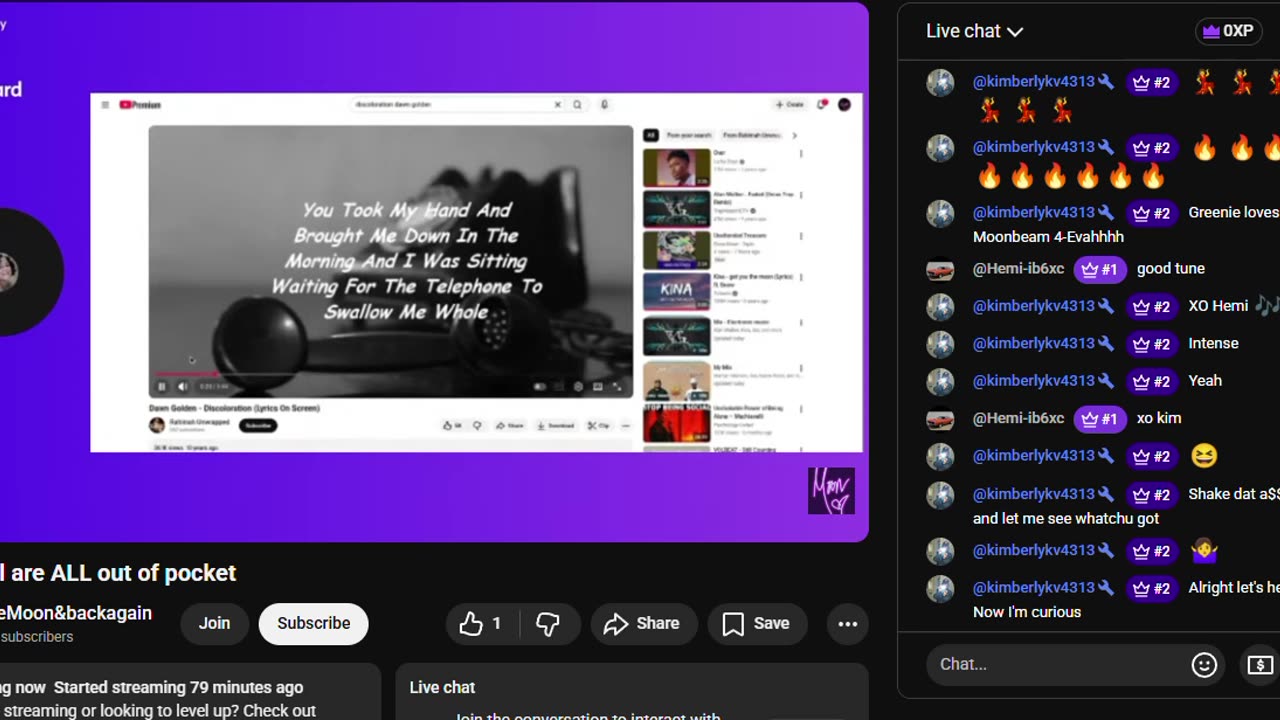Click #2 crown badge beside laughing emoji

pyautogui.click(x=1152, y=457)
